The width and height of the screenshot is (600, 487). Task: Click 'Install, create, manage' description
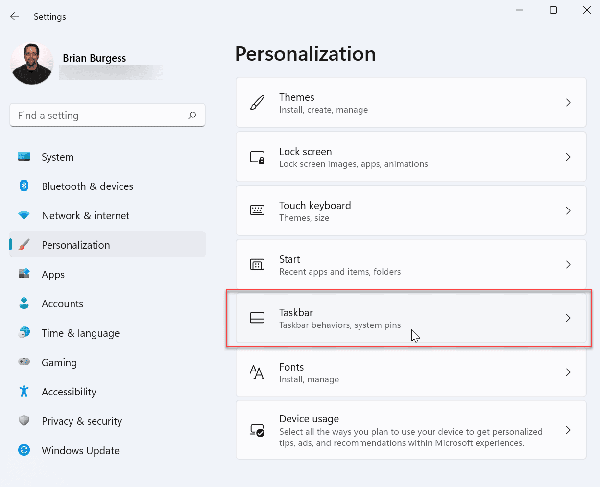click(x=323, y=110)
